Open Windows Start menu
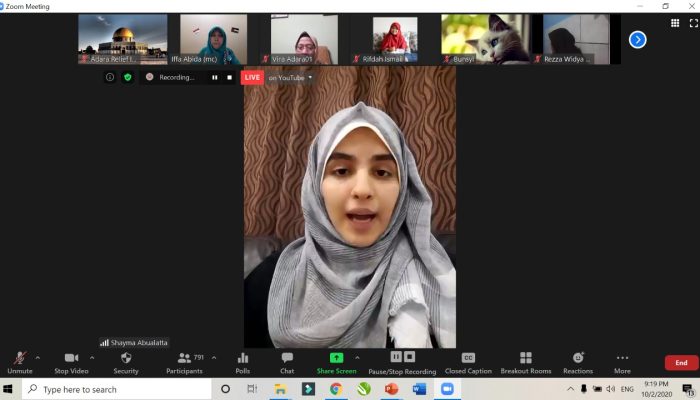The width and height of the screenshot is (700, 400). [8, 389]
